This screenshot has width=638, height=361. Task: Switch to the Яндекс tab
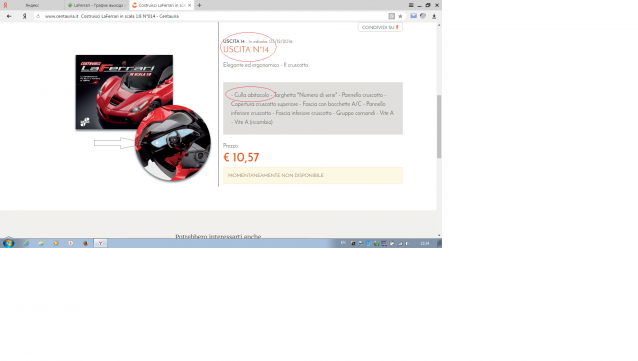click(32, 5)
